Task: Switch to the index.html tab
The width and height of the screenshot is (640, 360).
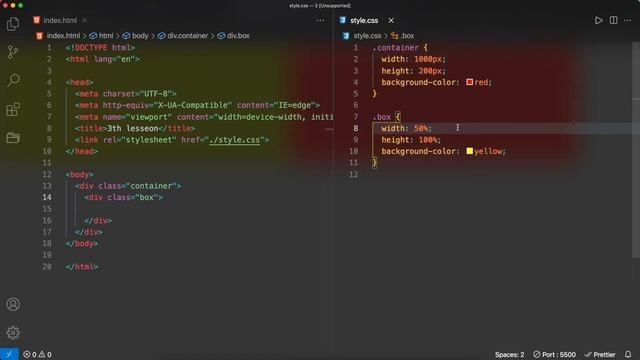Action: click(x=60, y=20)
